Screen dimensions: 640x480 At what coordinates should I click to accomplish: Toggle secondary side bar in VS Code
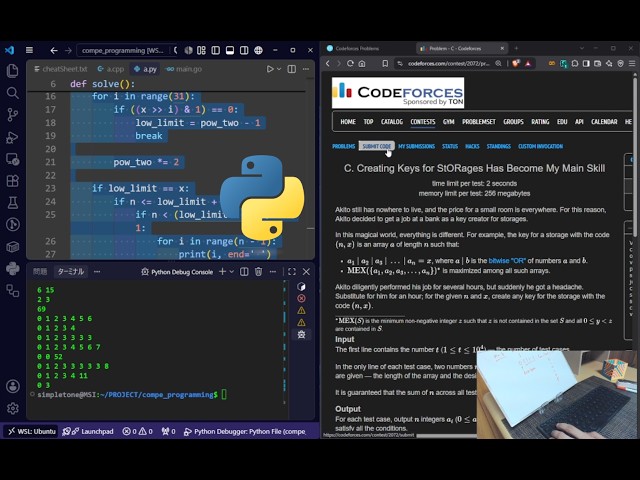pos(244,50)
